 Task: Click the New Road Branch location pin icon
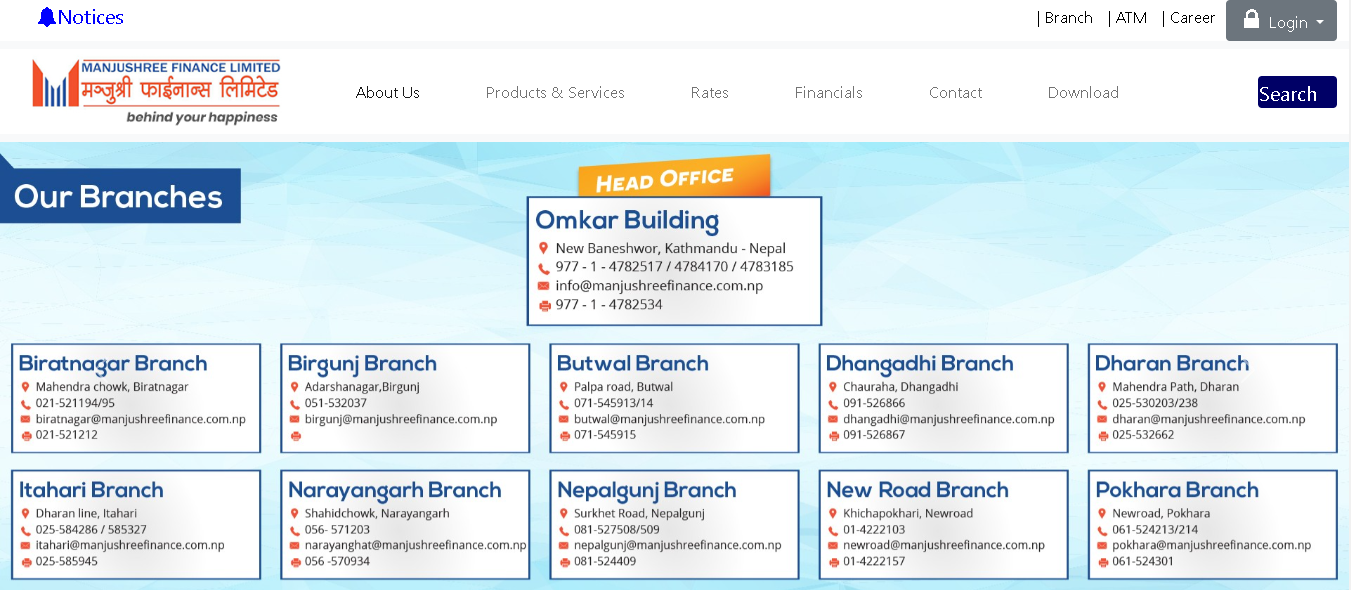click(x=833, y=513)
